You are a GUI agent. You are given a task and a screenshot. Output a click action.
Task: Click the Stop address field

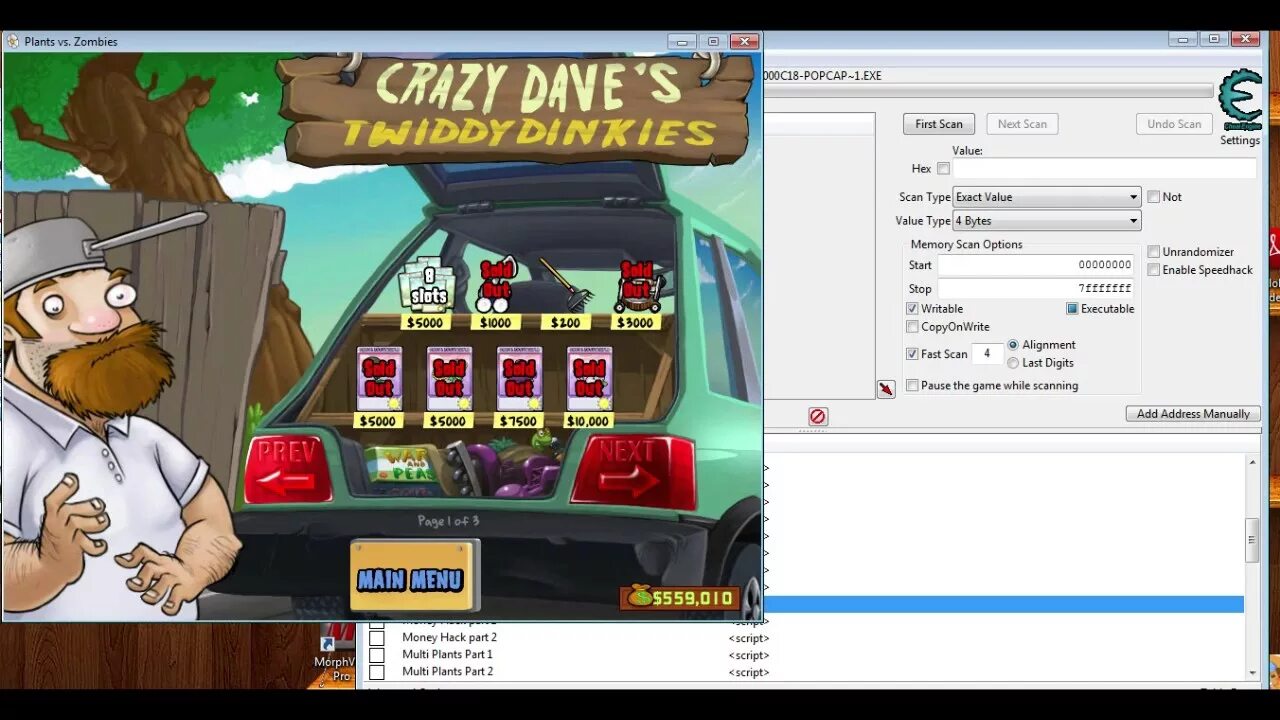pyautogui.click(x=1036, y=288)
